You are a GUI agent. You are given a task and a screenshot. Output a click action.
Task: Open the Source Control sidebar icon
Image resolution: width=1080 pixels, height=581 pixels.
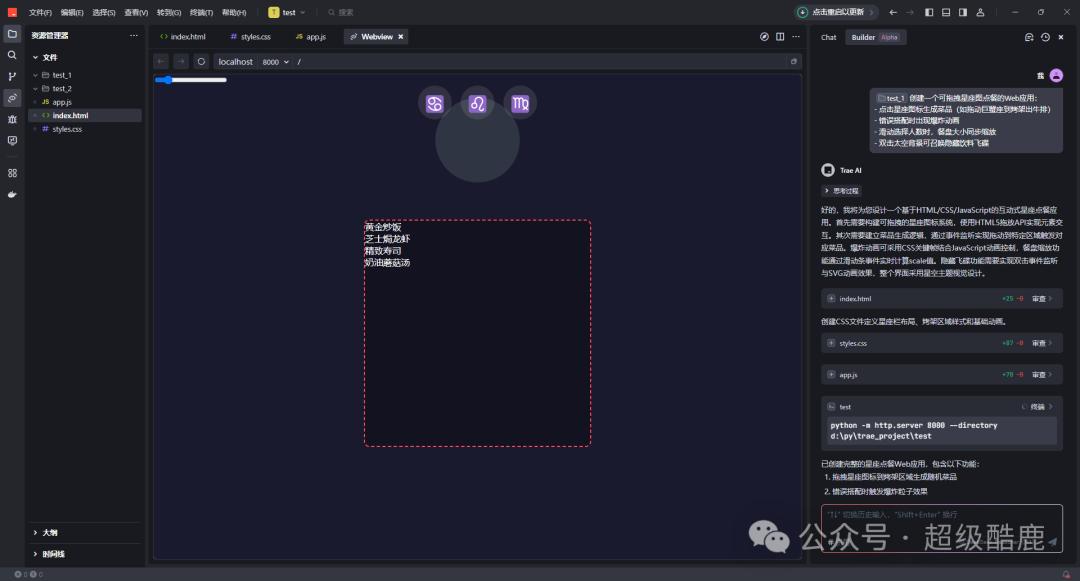[12, 76]
